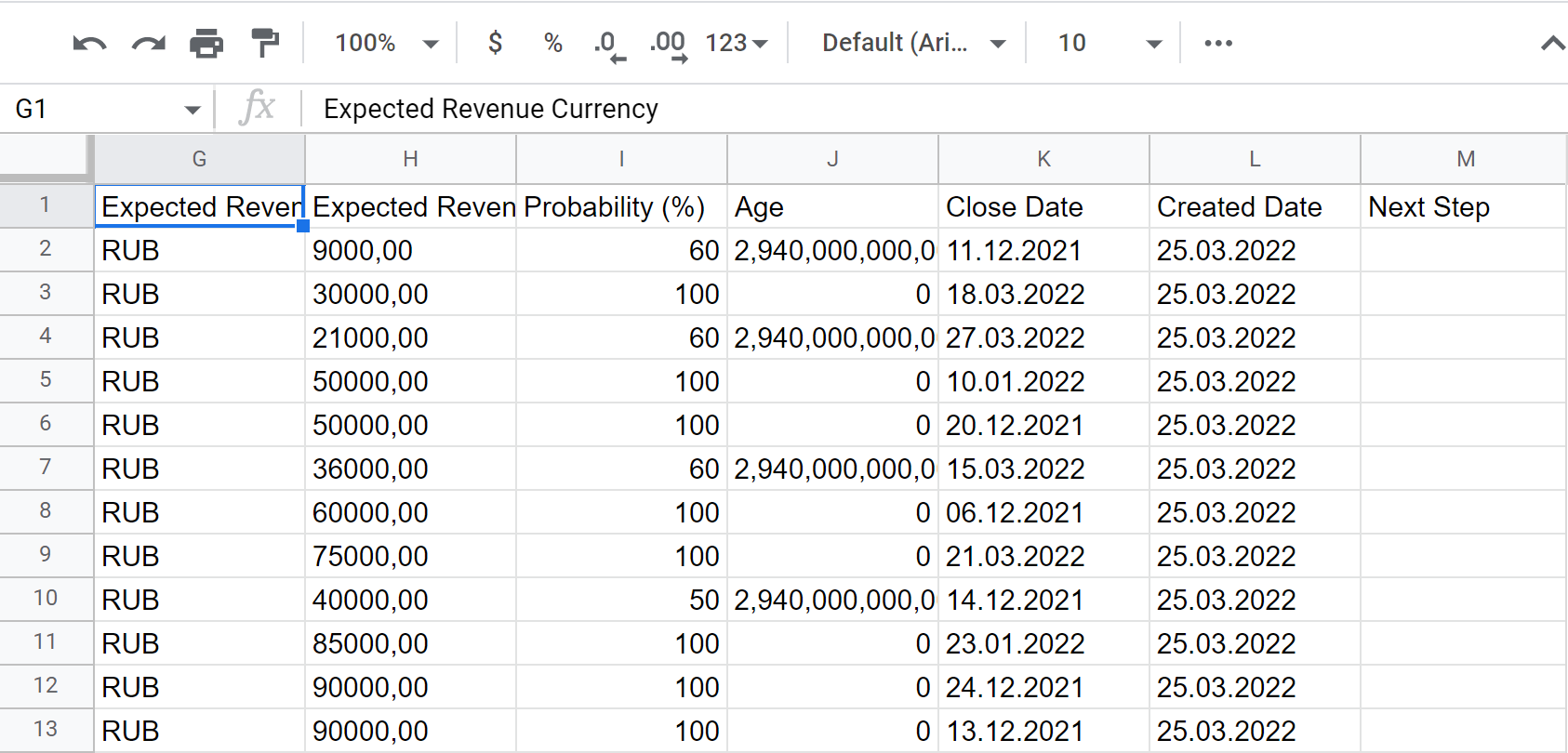
Task: Click the Redo arrow icon
Action: pyautogui.click(x=148, y=44)
